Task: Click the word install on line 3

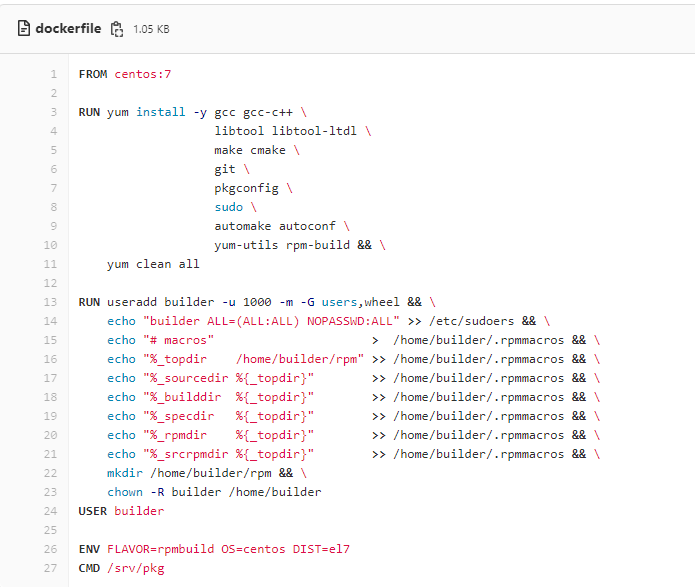Action: pos(160,112)
